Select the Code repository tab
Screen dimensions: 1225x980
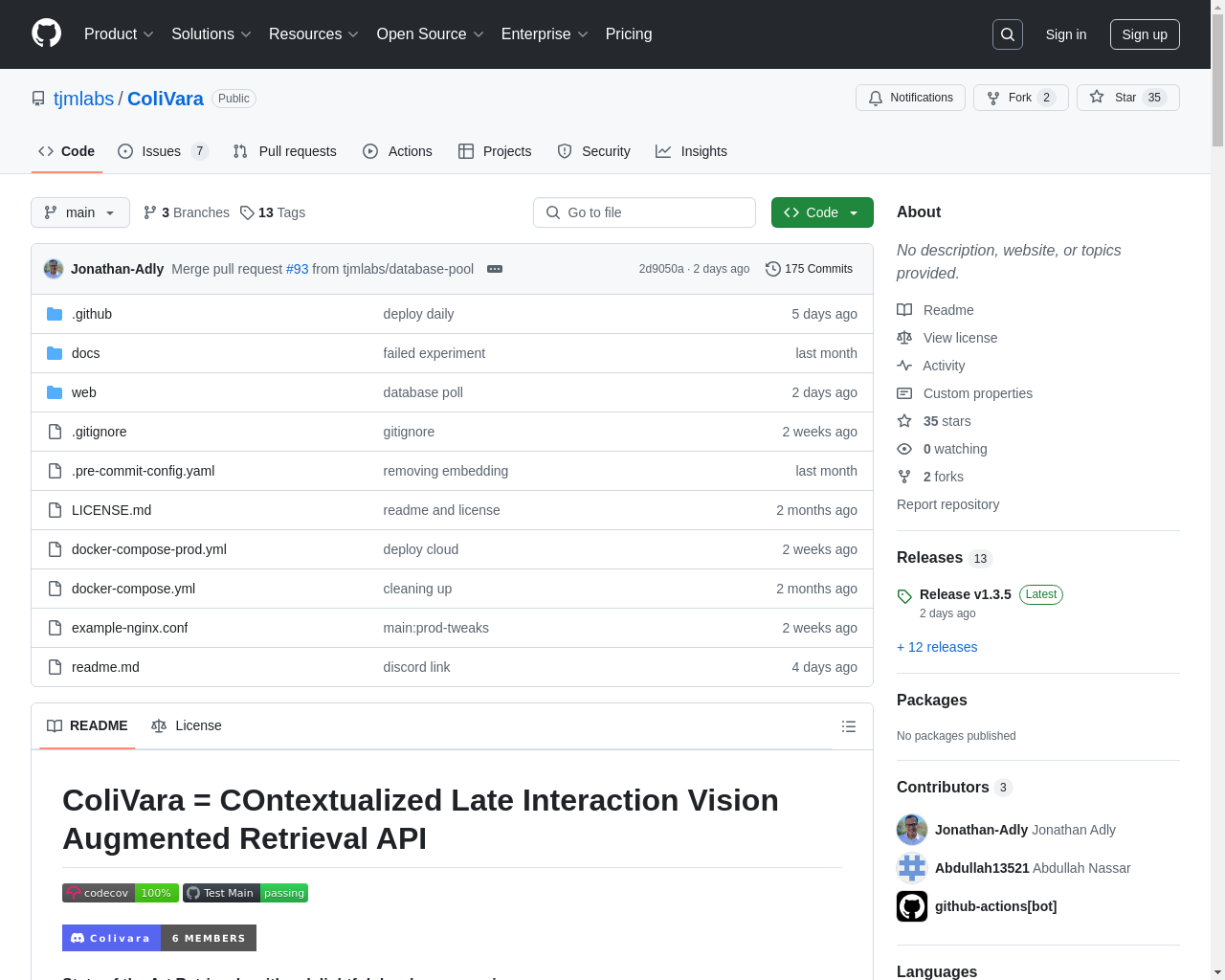[x=66, y=151]
